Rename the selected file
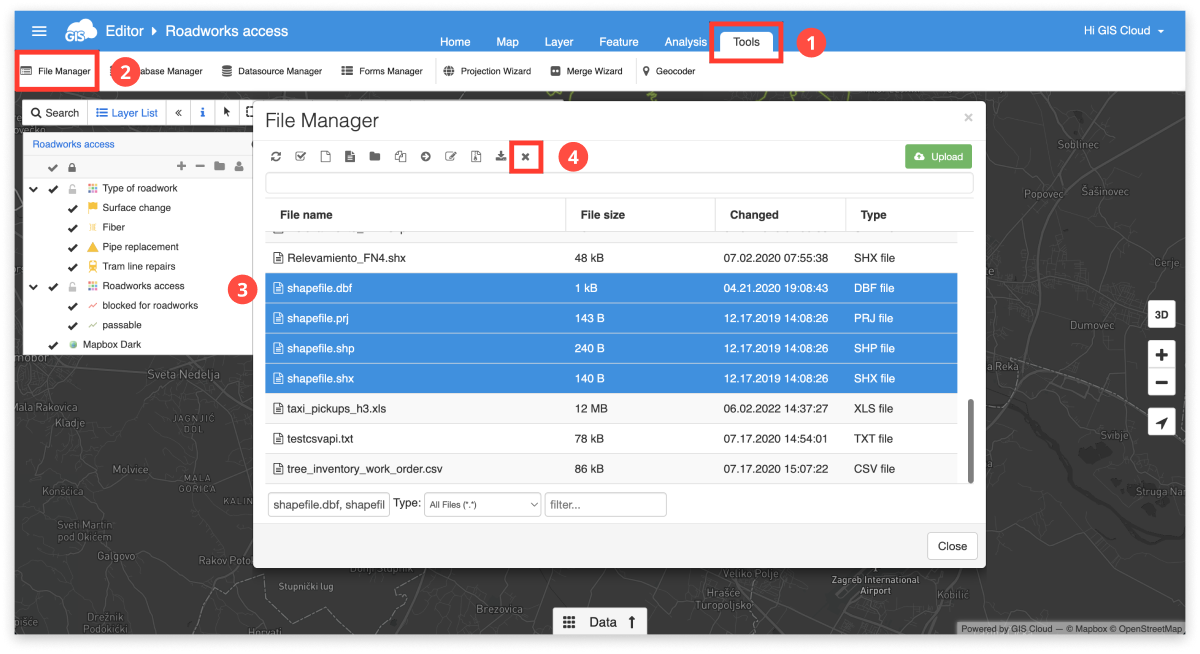1200x654 pixels. coord(450,156)
